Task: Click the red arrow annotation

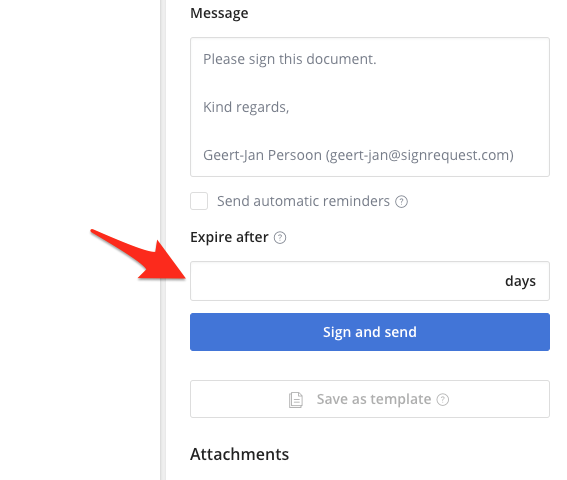Action: point(145,258)
